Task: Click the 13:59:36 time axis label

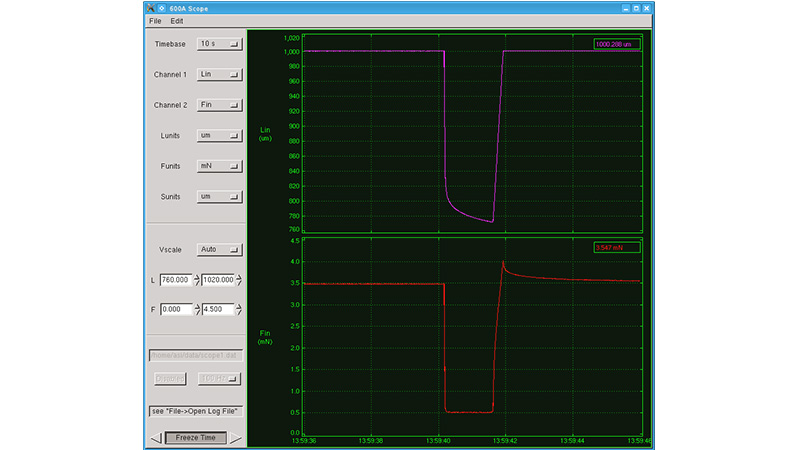Action: [x=304, y=440]
